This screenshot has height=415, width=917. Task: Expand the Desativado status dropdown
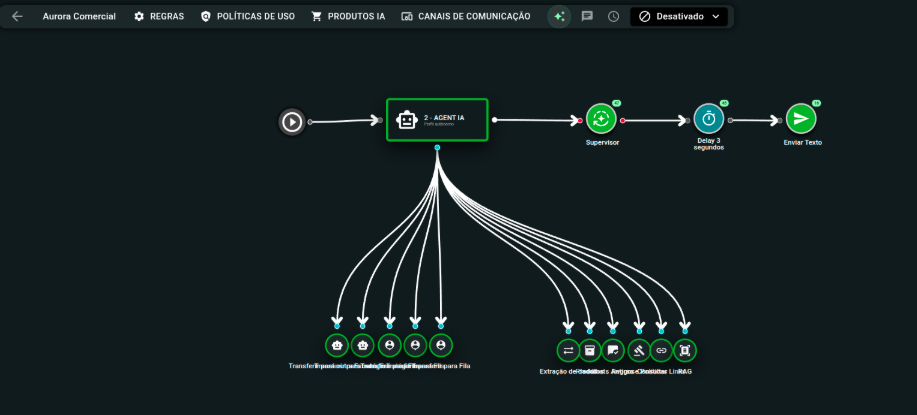[x=679, y=17]
